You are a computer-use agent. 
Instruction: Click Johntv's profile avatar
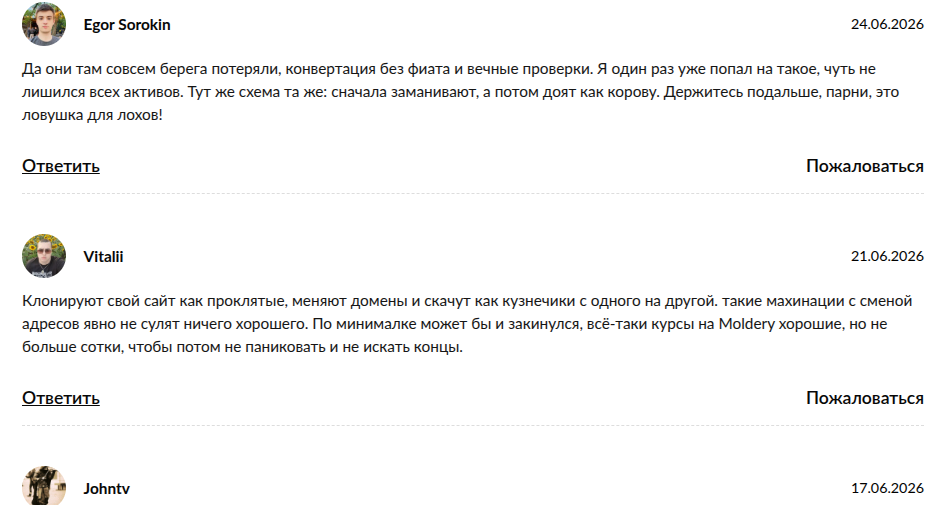(x=44, y=486)
